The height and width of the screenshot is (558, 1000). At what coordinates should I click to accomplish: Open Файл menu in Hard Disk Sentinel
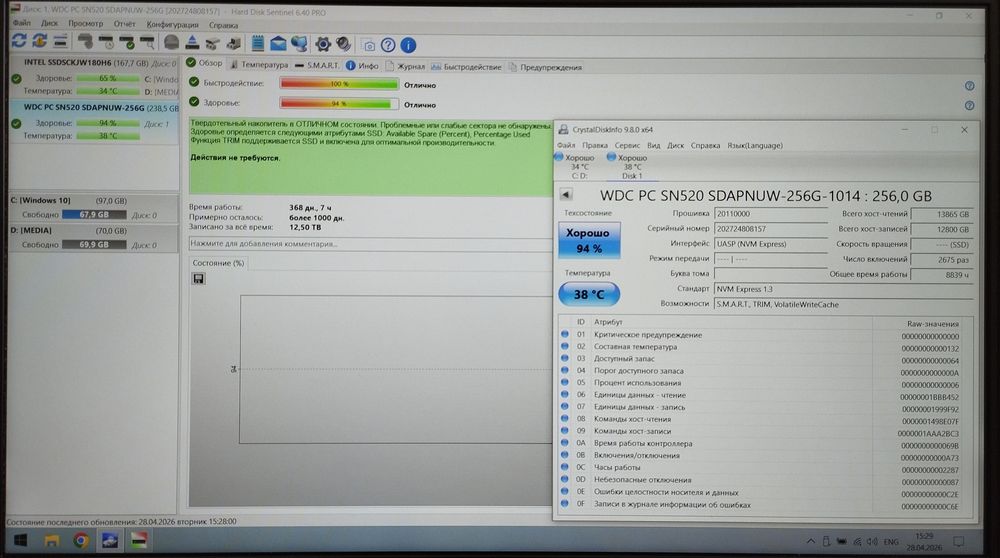tap(22, 23)
